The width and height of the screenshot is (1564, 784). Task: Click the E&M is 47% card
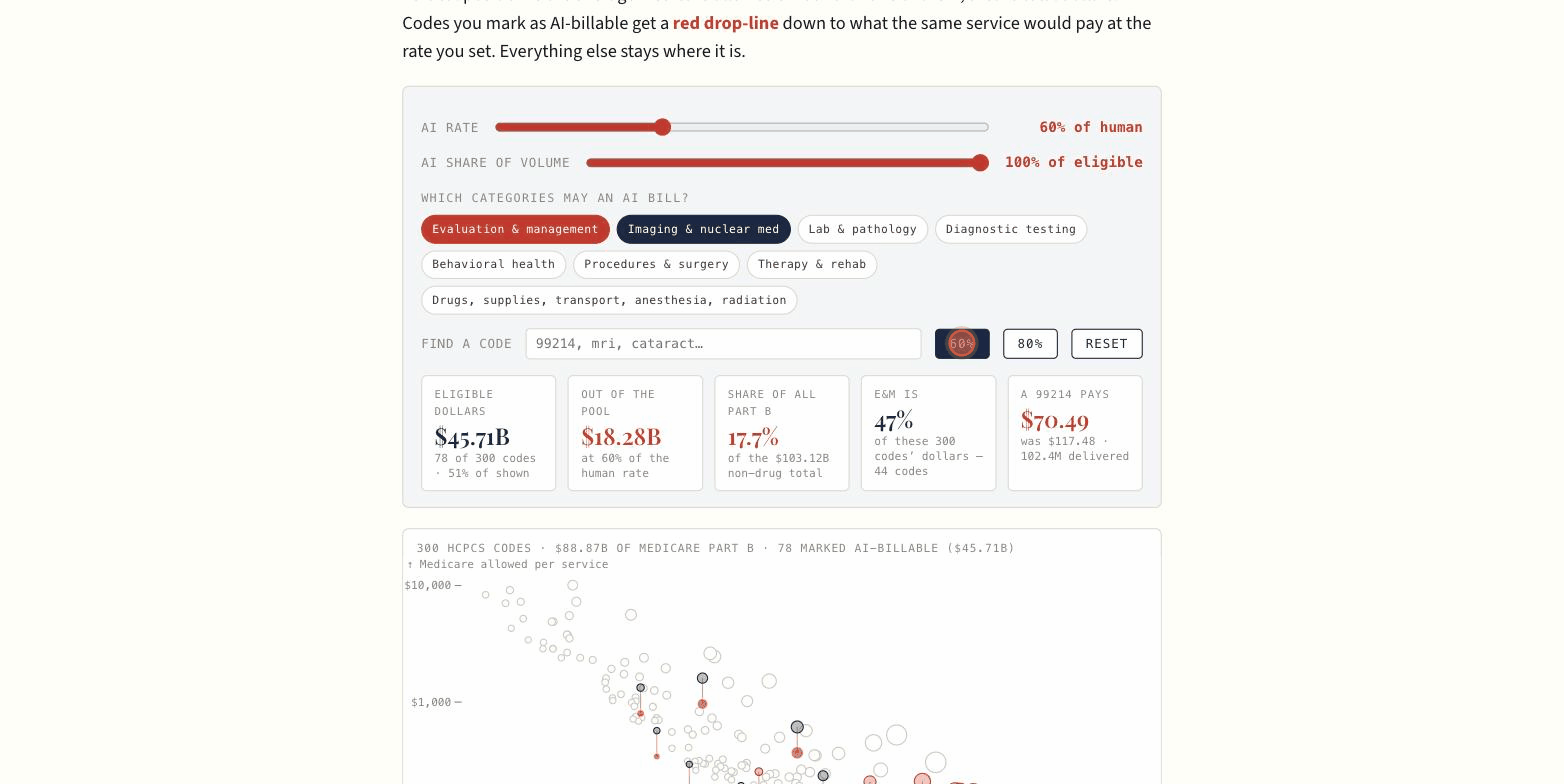(928, 433)
